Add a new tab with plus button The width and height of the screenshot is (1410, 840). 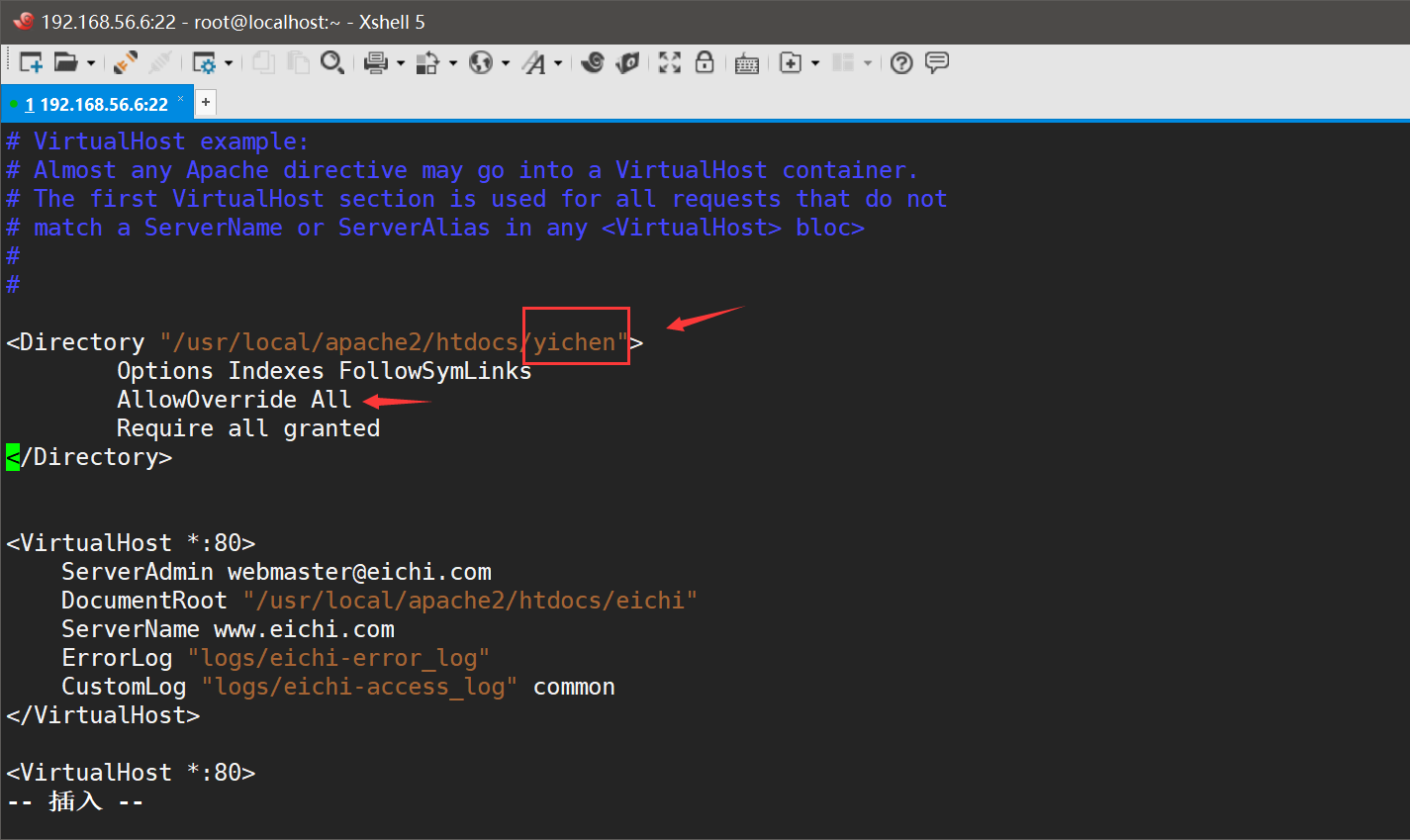pos(206,102)
